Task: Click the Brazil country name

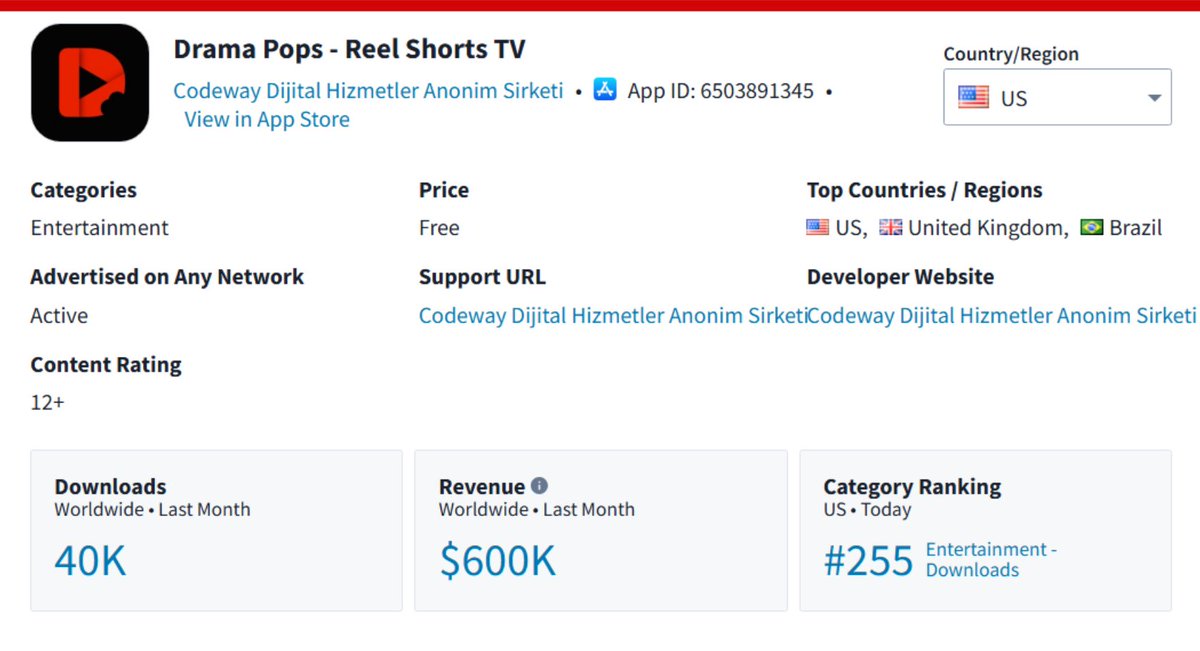Action: 1136,228
